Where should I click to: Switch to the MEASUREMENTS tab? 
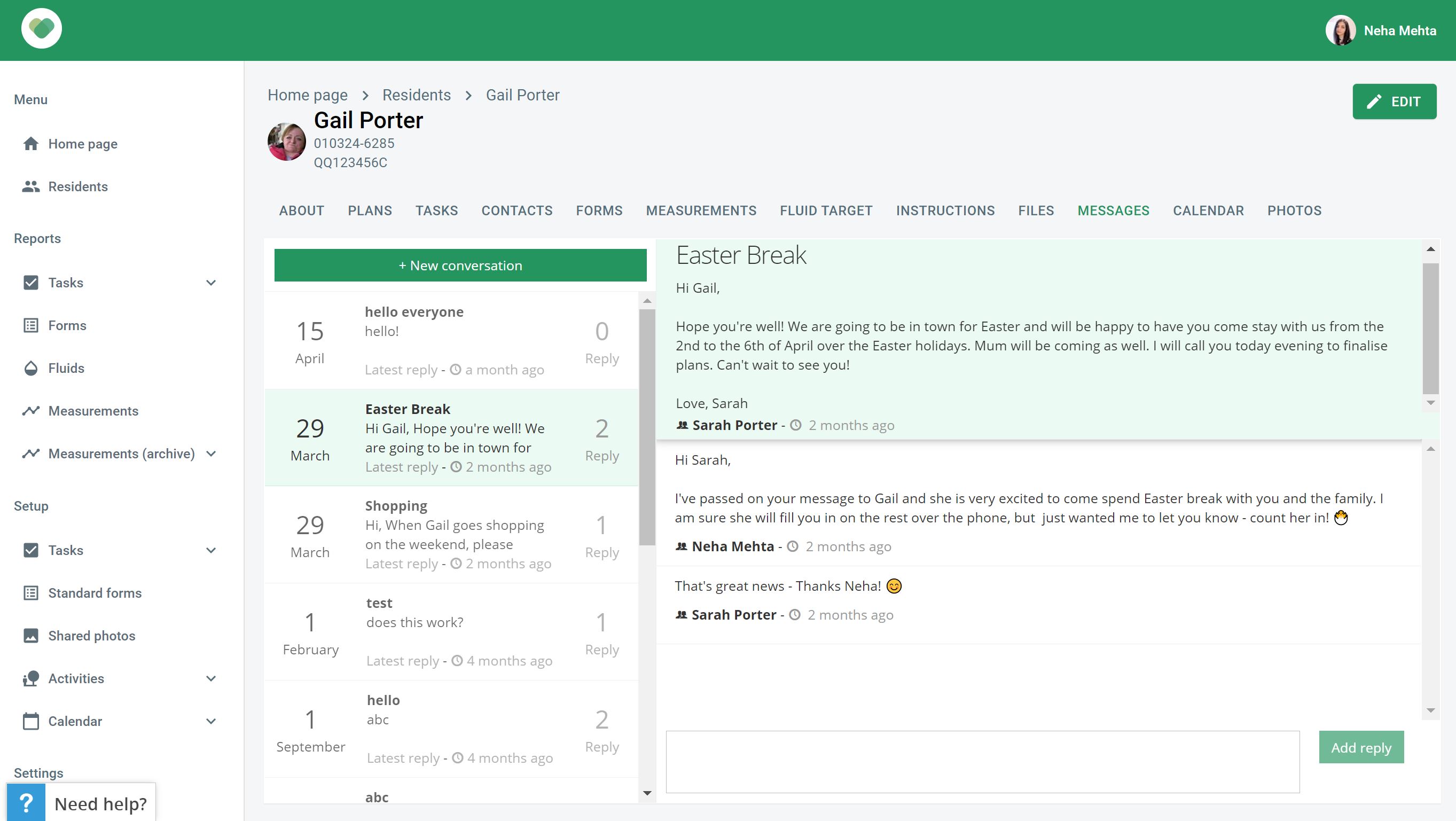[x=701, y=211]
